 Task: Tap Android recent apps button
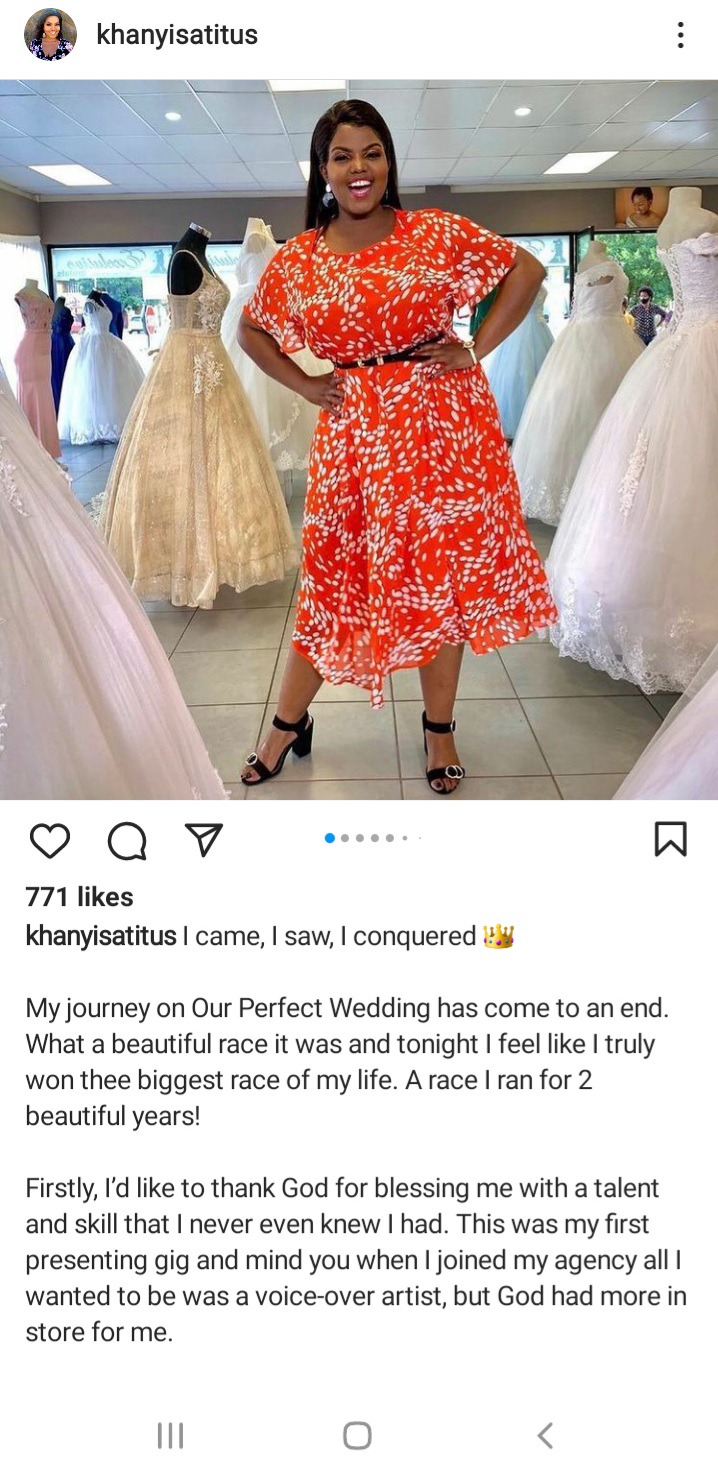coord(171,1436)
